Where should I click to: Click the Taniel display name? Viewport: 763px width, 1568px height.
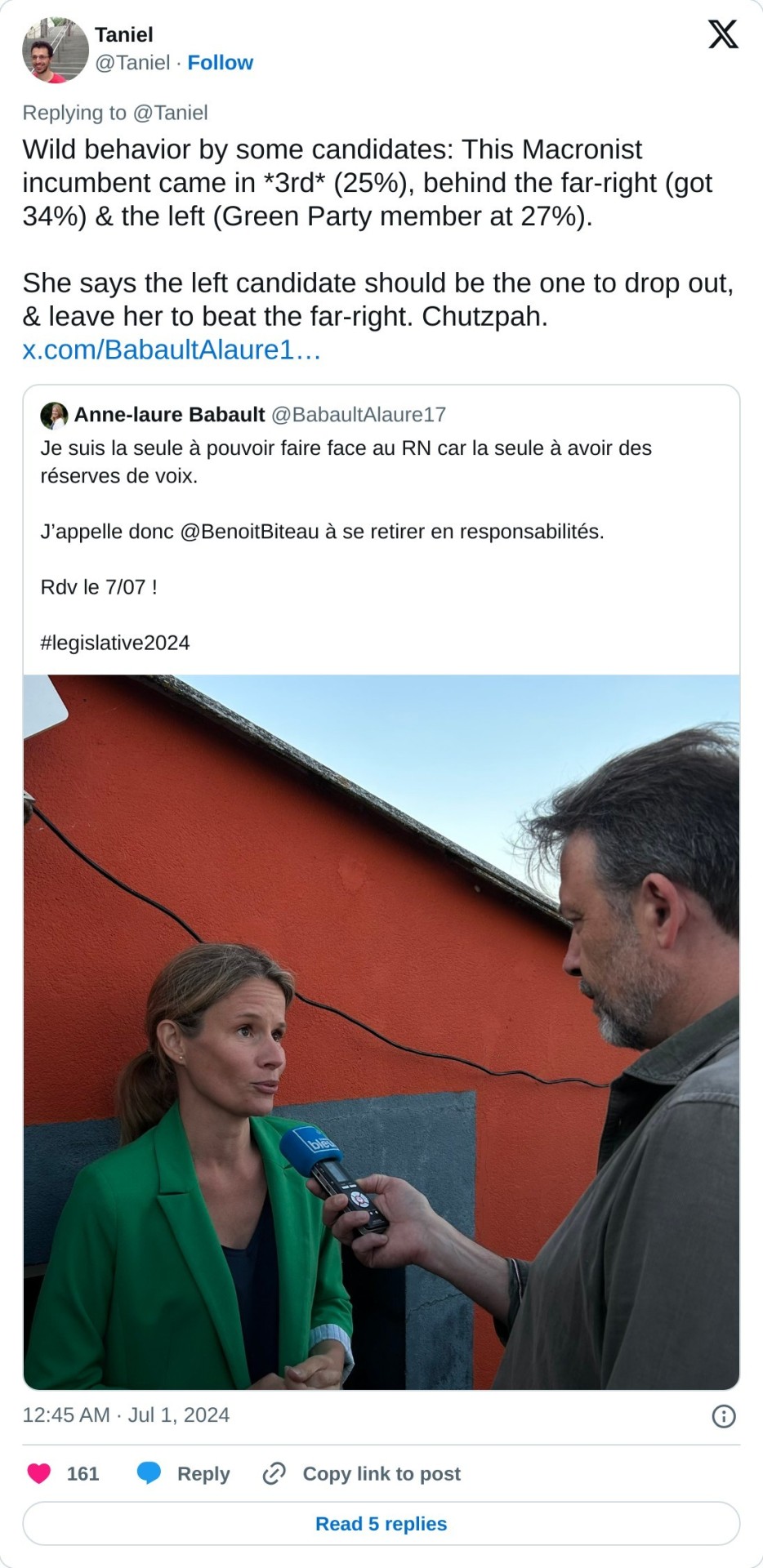[124, 34]
